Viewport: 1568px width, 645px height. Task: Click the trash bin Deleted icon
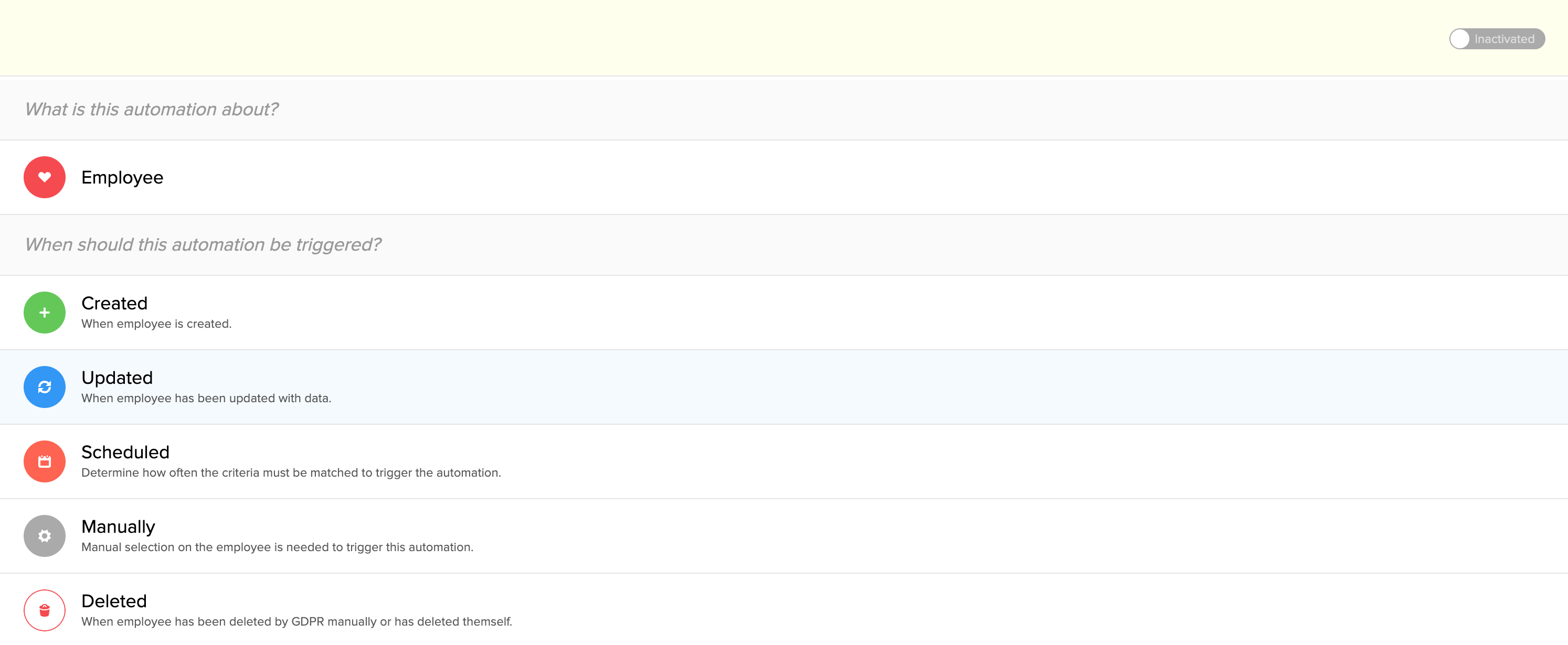[45, 610]
